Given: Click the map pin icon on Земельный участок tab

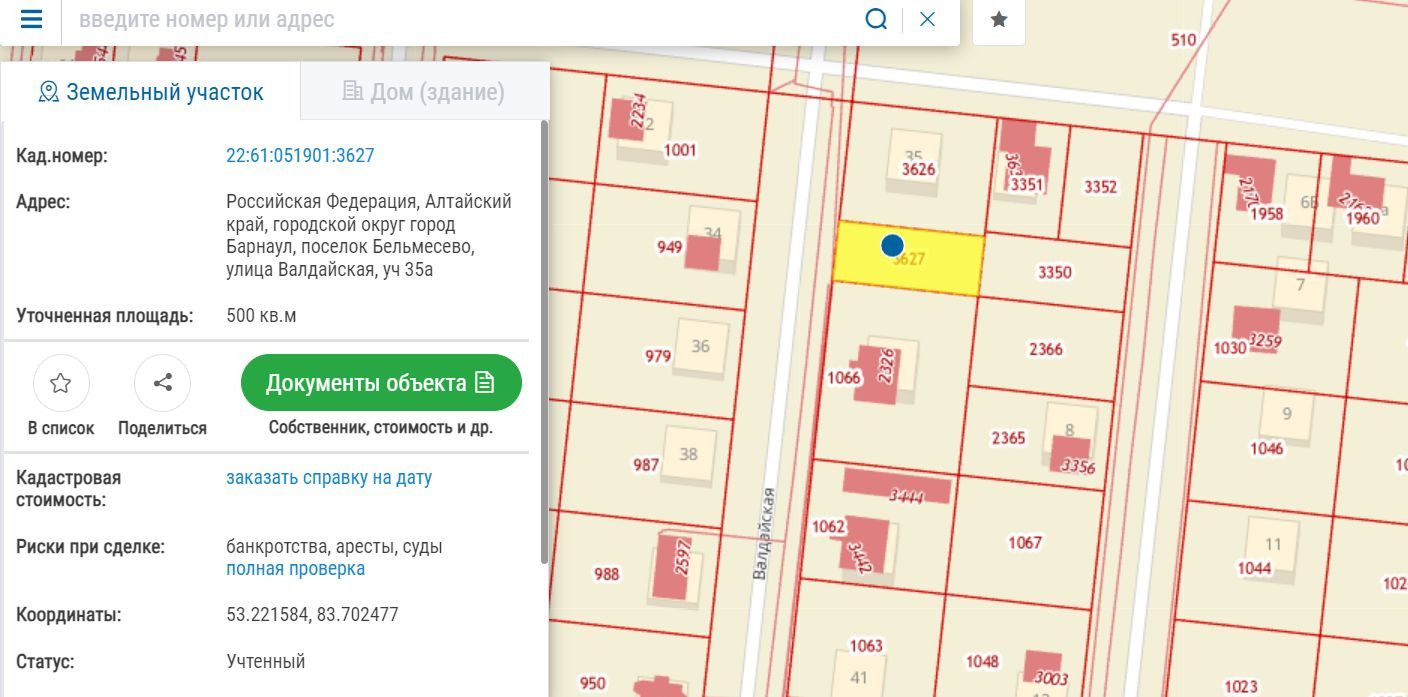Looking at the screenshot, I should point(48,92).
